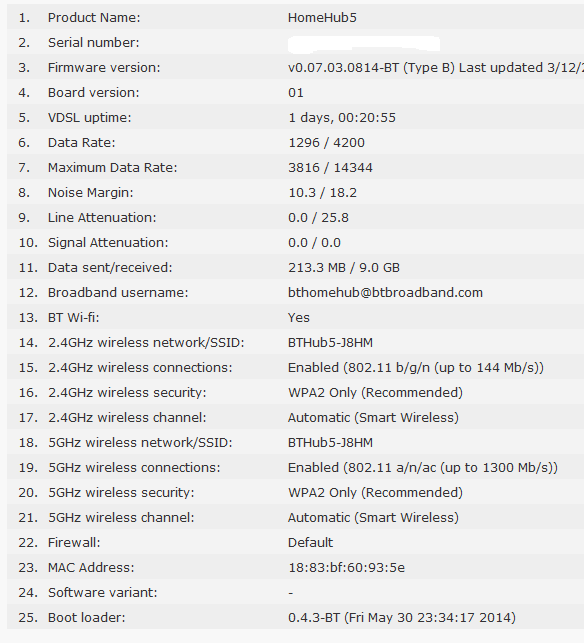The height and width of the screenshot is (643, 584).
Task: Click the 5GHz wireless channel label
Action: pyautogui.click(x=121, y=518)
